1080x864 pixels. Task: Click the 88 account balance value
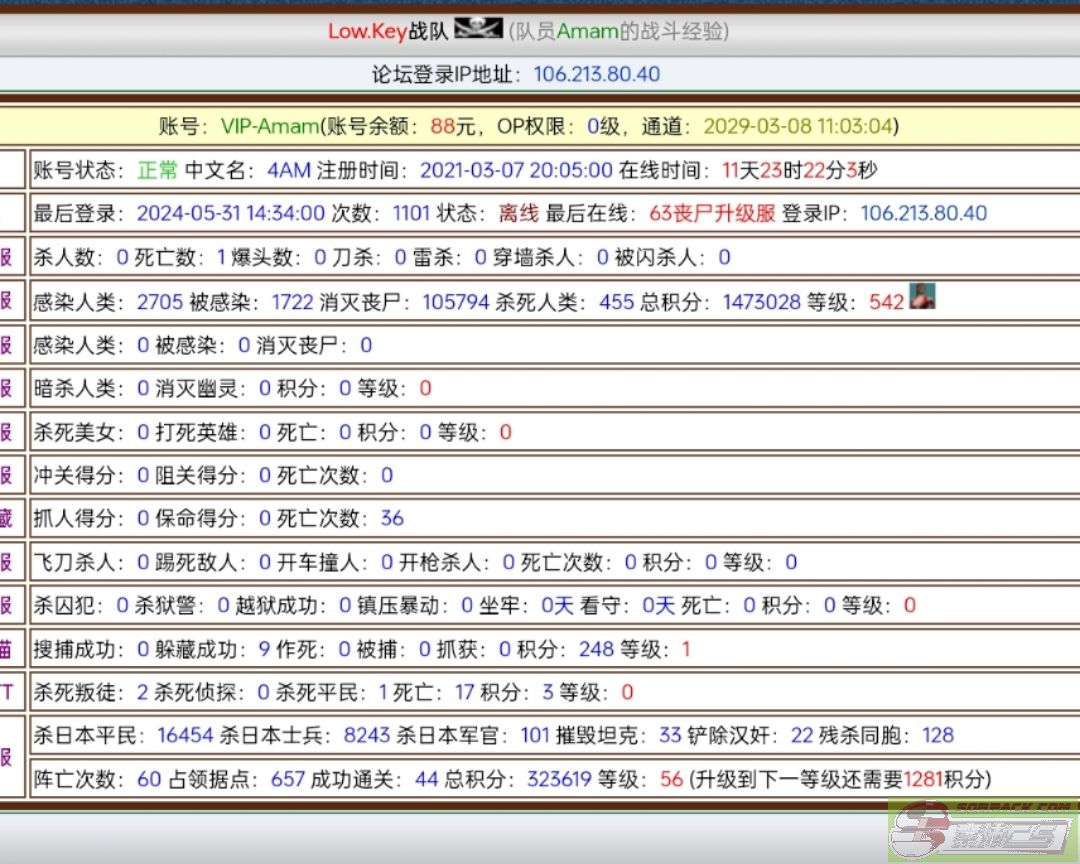(443, 127)
